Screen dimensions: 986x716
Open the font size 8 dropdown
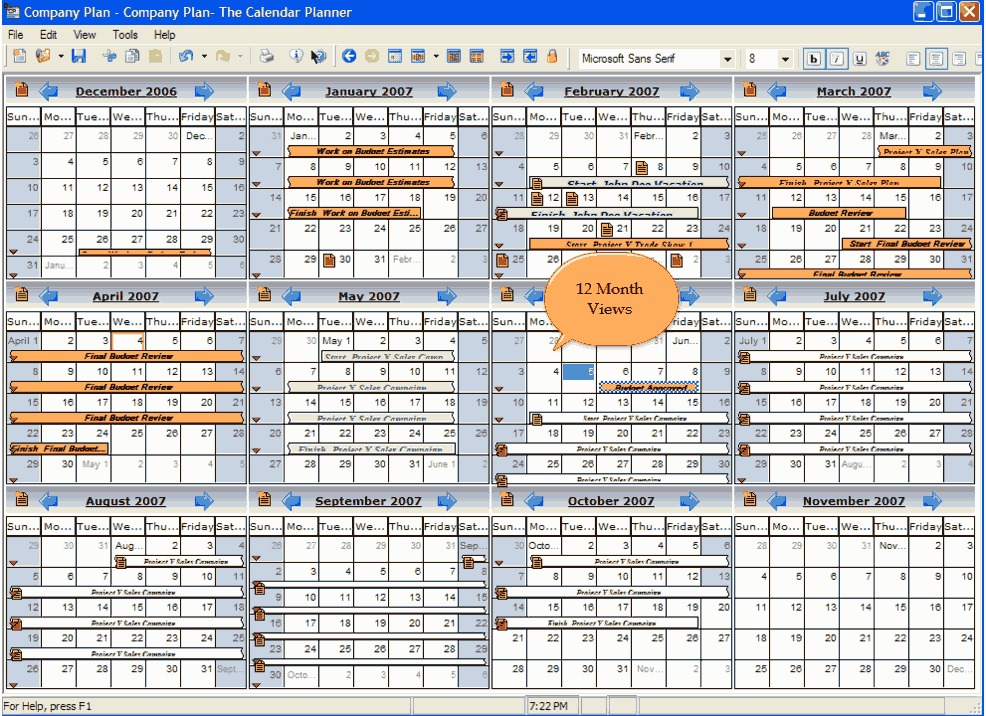point(785,59)
